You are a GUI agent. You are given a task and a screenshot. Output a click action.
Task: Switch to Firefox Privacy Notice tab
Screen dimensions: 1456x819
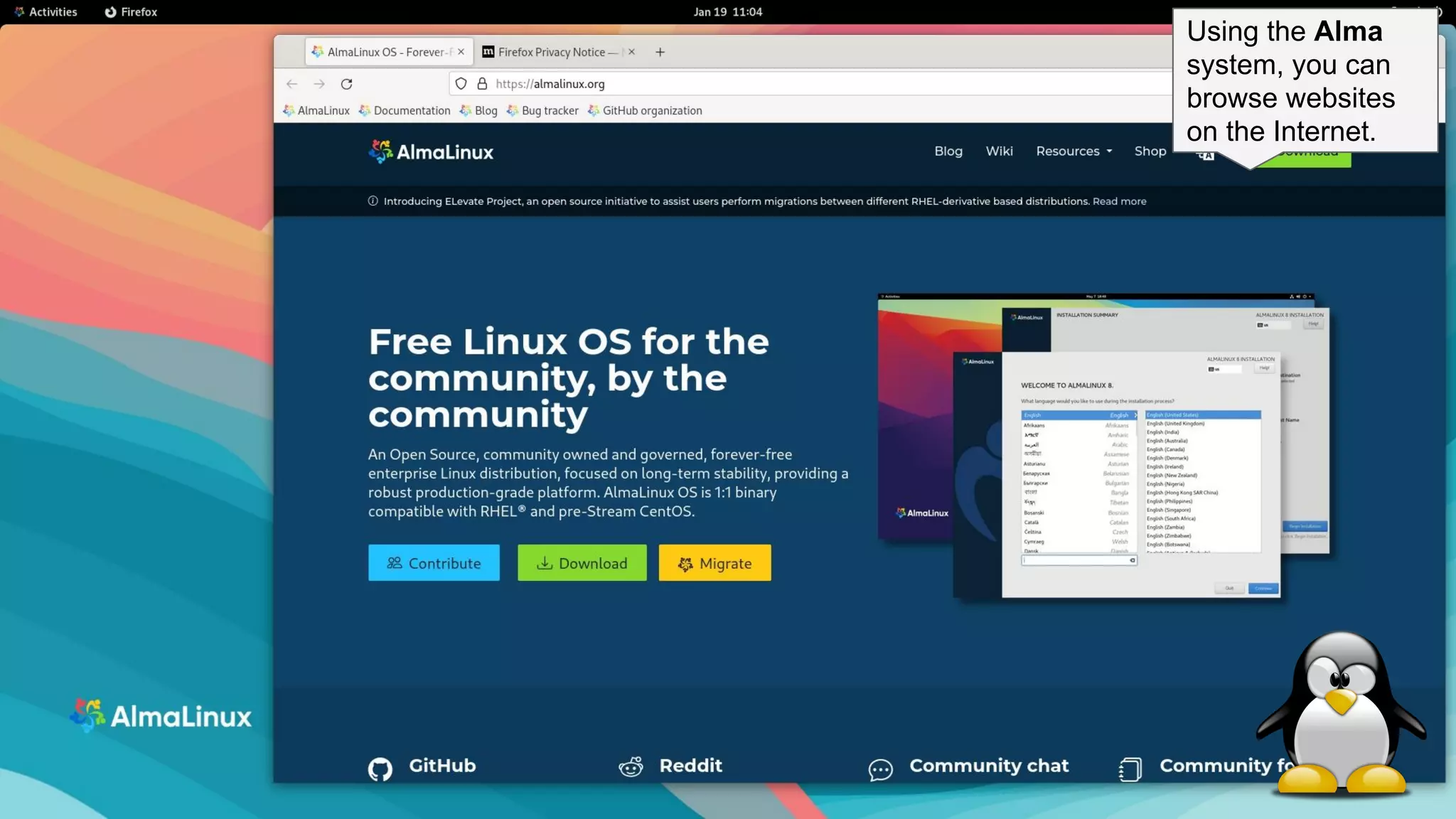coord(551,52)
